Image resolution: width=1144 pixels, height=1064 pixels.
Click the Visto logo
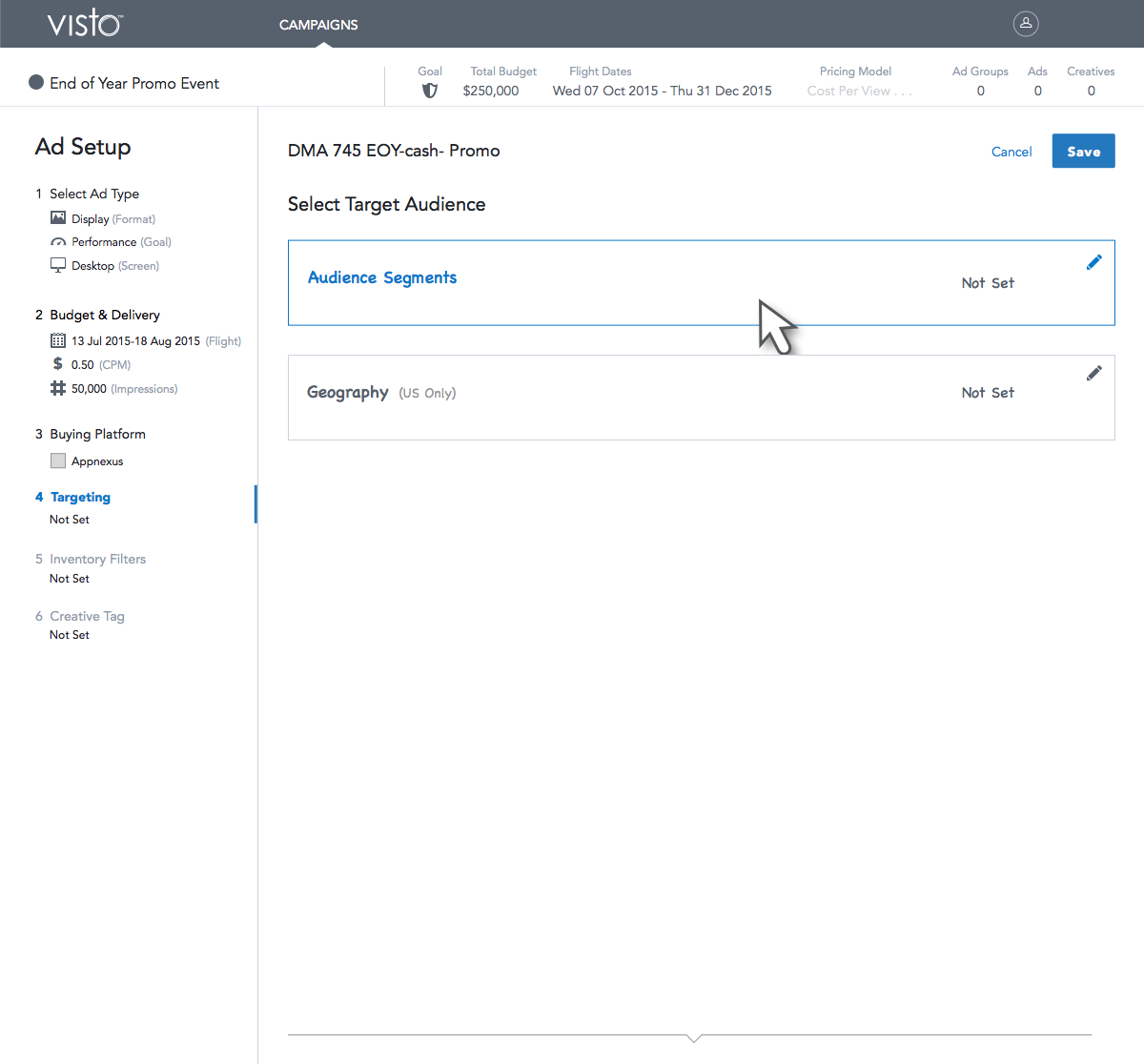point(85,23)
